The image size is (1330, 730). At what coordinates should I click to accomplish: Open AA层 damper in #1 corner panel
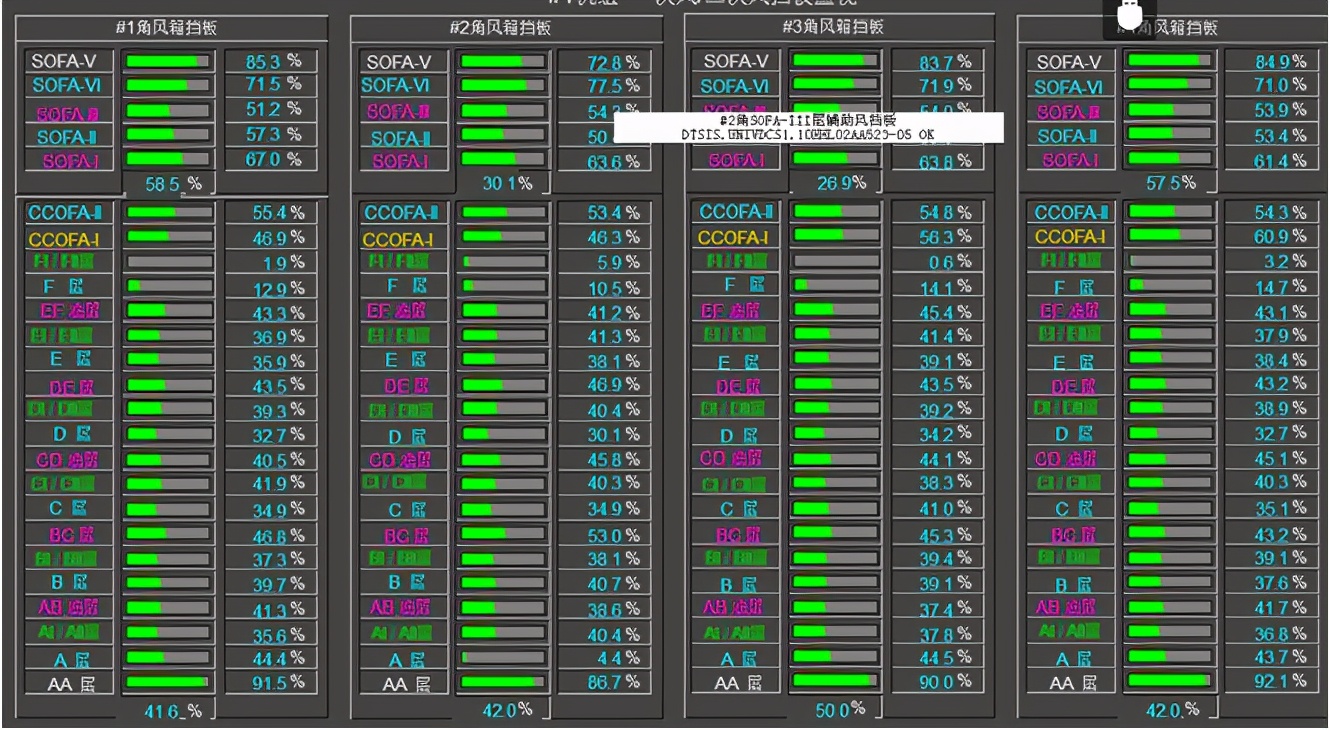pos(65,683)
